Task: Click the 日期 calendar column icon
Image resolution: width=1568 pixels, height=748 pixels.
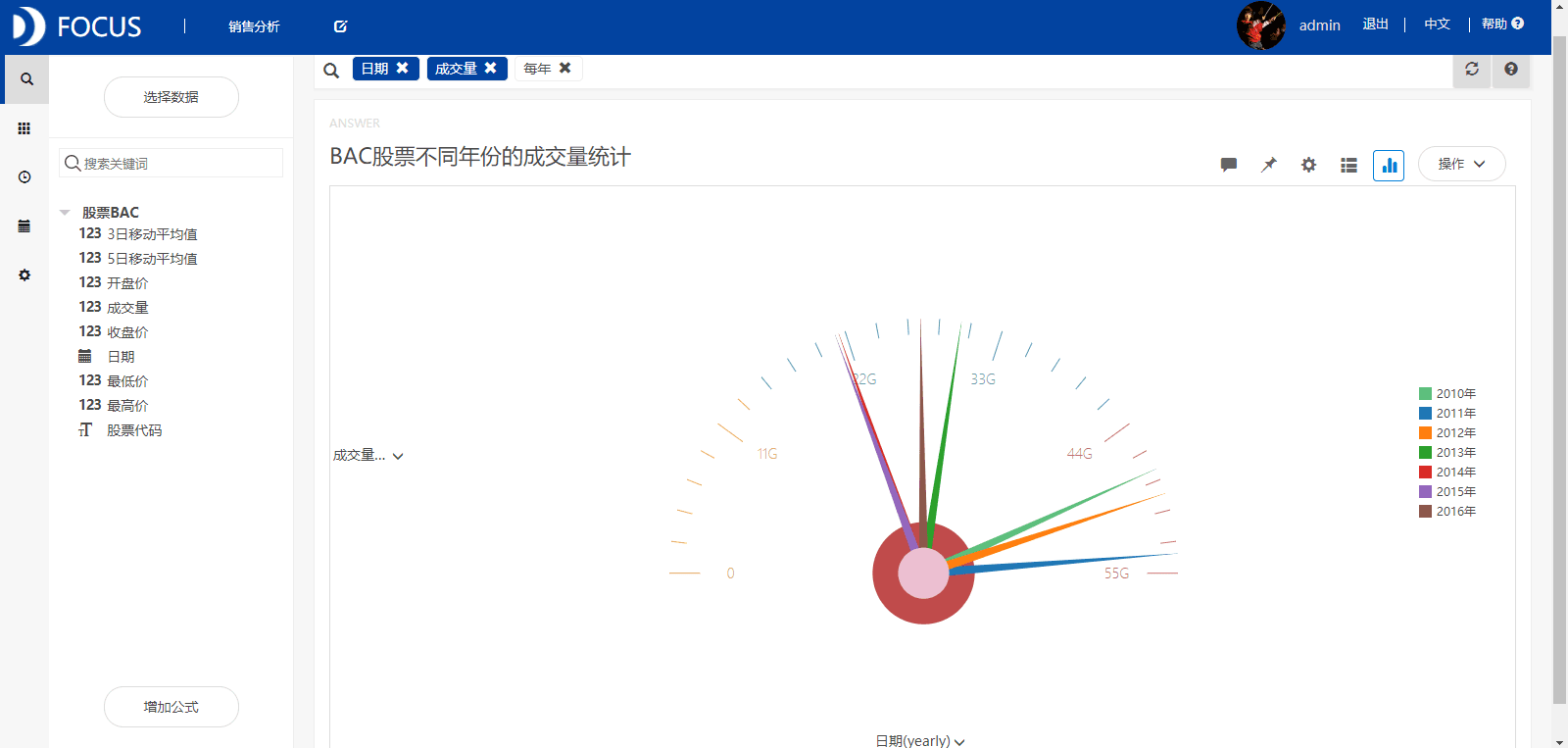Action: point(85,356)
